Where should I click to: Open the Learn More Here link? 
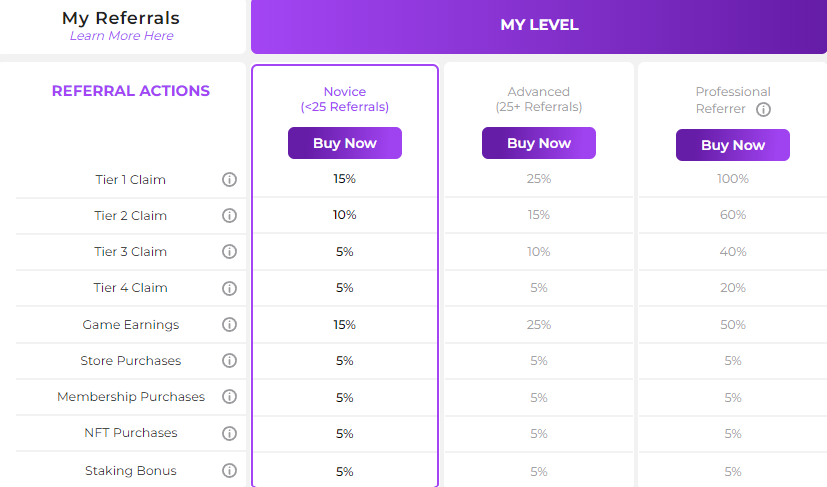(121, 36)
